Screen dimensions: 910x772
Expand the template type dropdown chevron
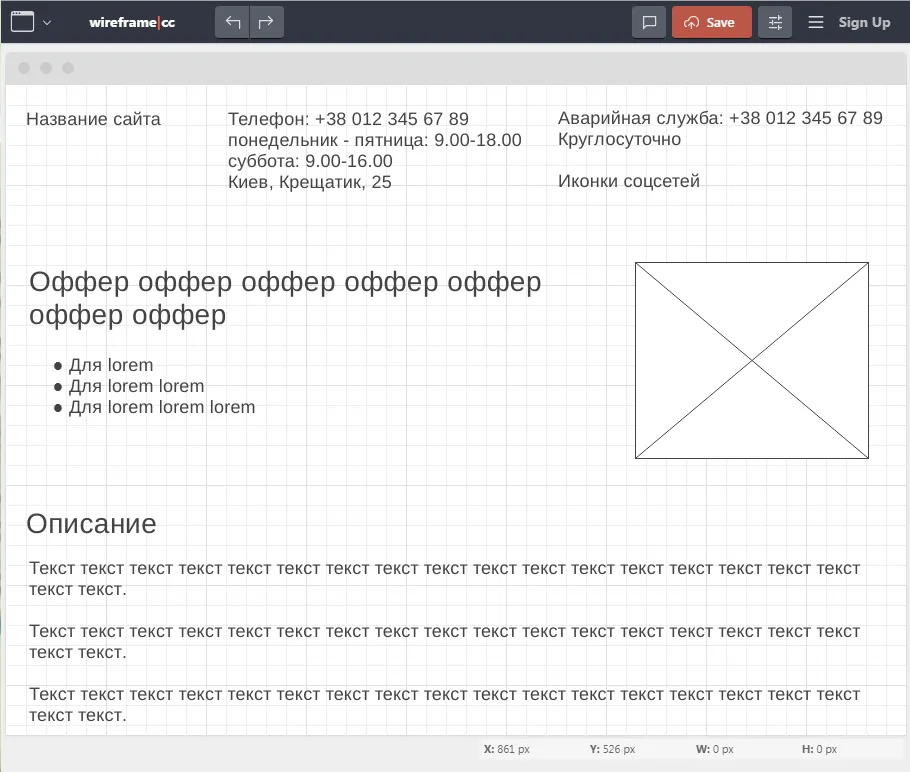[47, 22]
